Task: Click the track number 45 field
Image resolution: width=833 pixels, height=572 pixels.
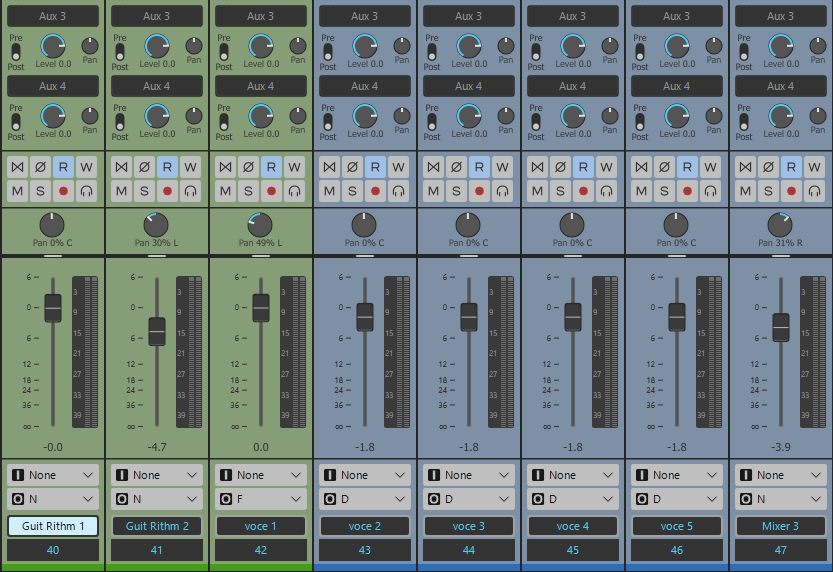Action: pos(572,550)
